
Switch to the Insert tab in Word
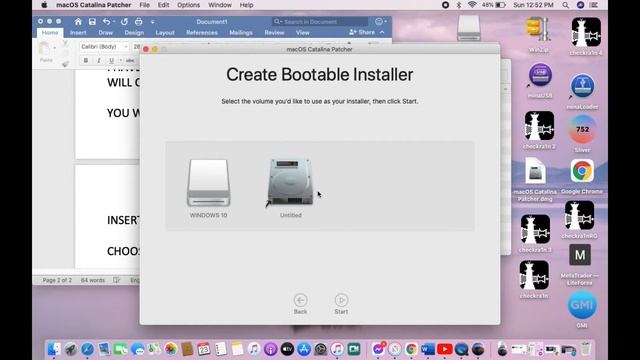pos(78,33)
